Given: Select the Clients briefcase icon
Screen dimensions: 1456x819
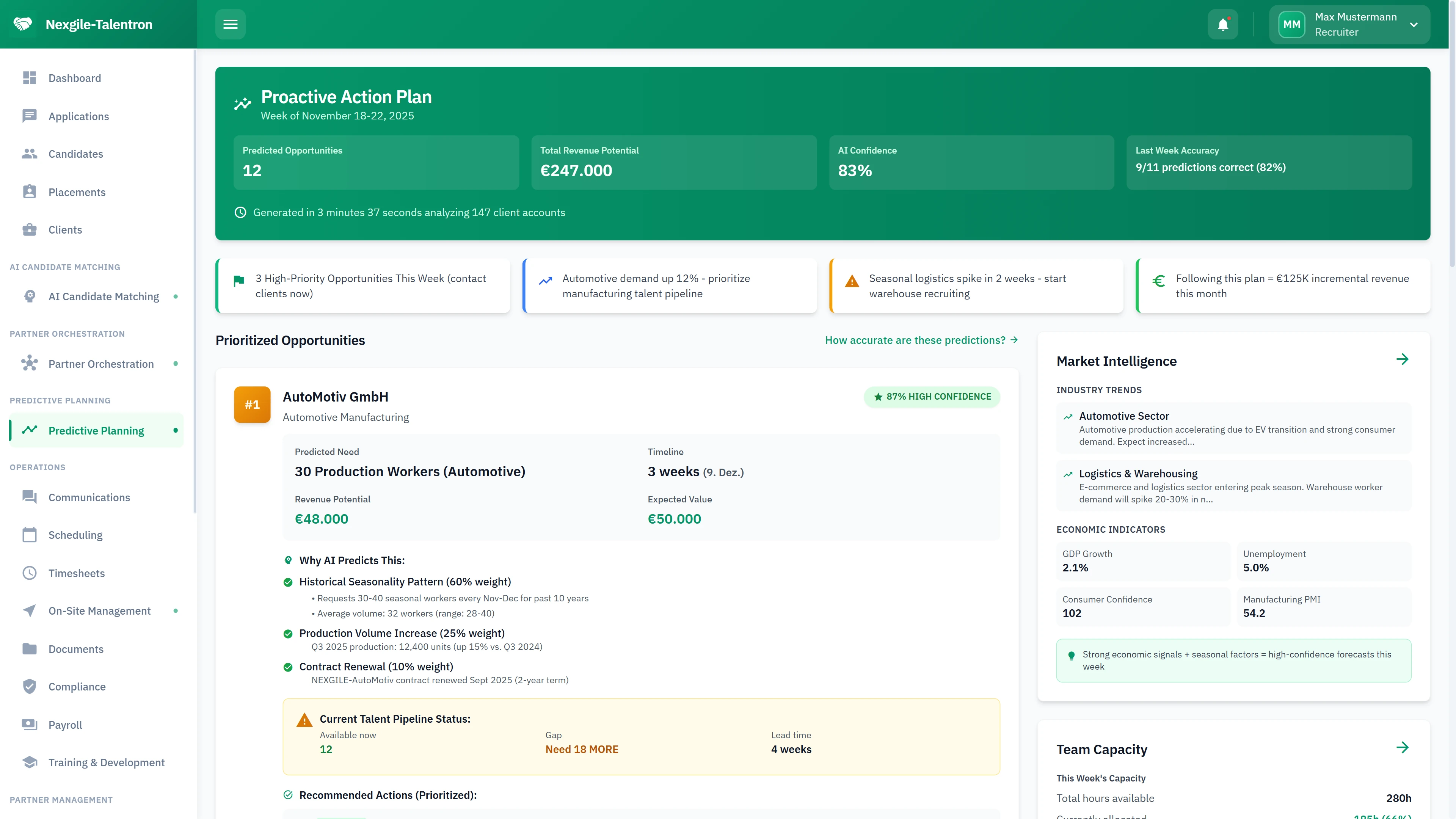Looking at the screenshot, I should pos(30,229).
